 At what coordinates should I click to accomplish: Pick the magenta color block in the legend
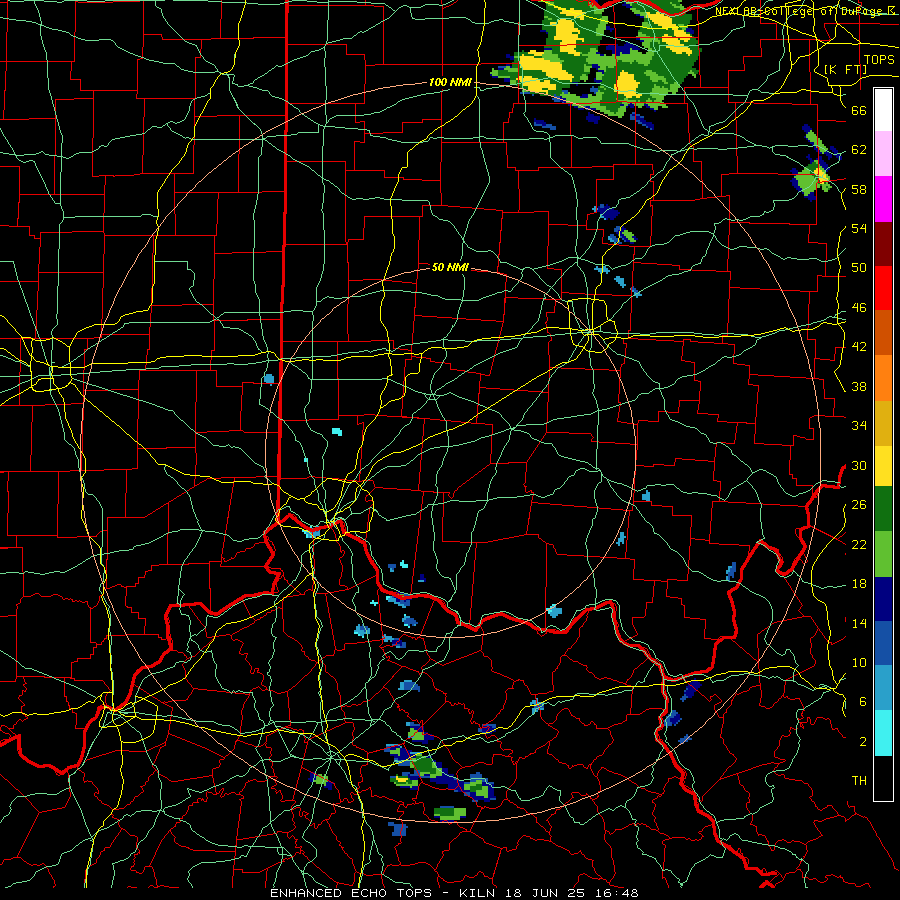point(883,199)
